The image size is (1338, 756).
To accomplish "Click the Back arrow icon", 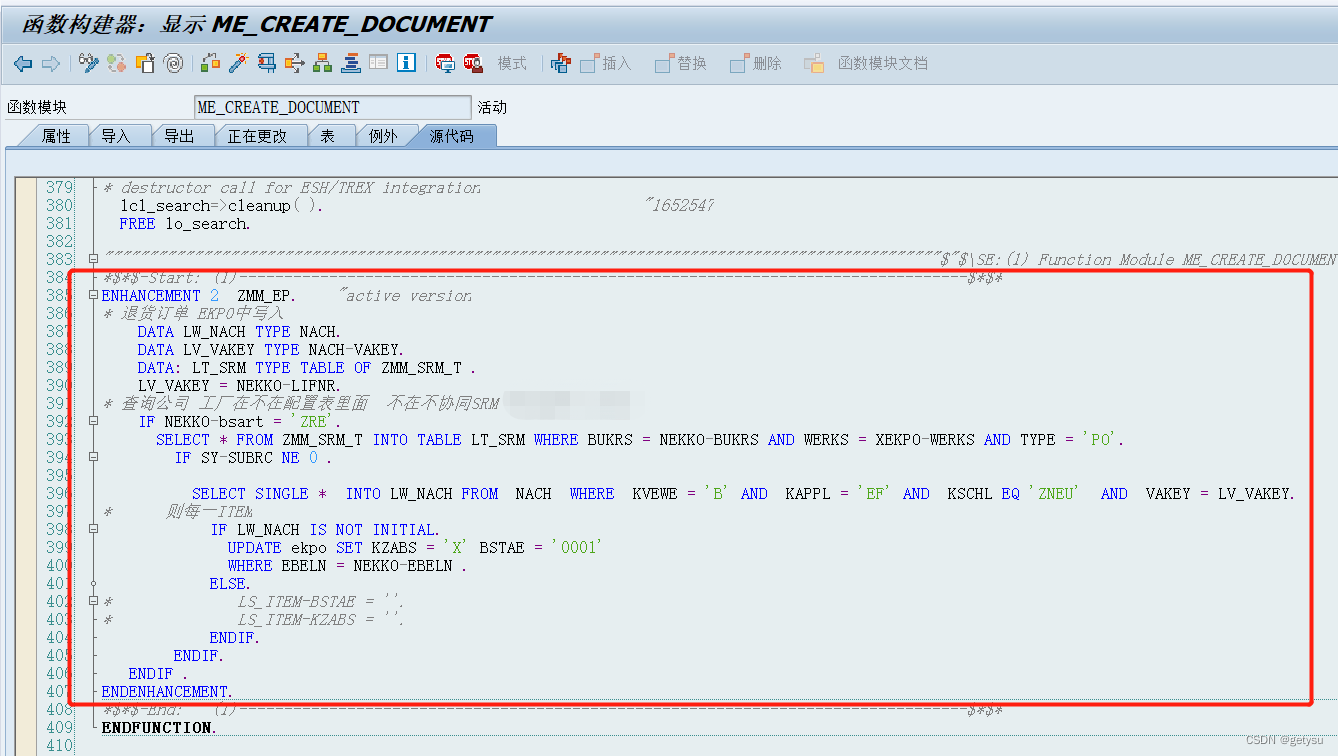I will tap(23, 63).
